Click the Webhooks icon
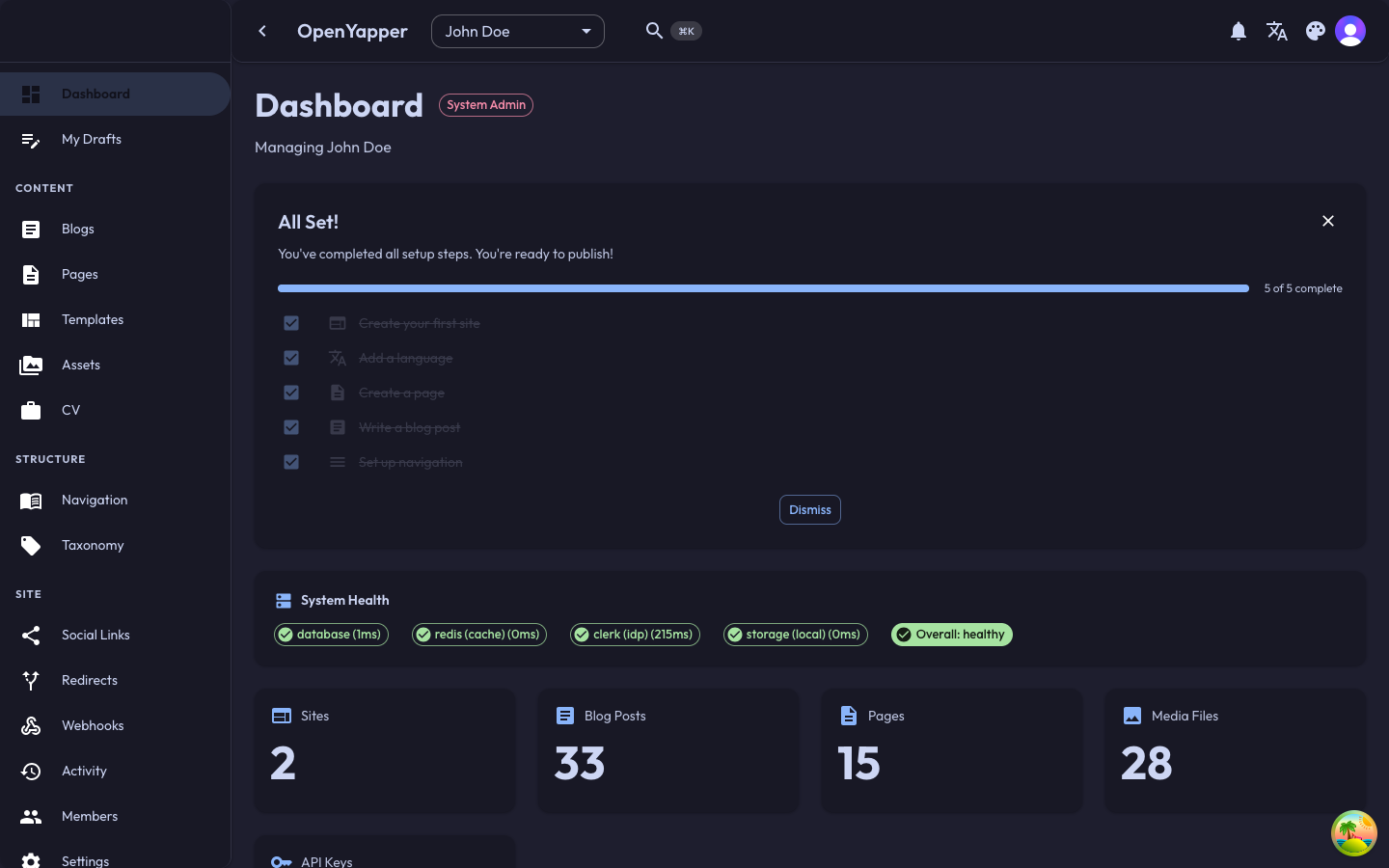Image resolution: width=1389 pixels, height=868 pixels. coord(30,725)
